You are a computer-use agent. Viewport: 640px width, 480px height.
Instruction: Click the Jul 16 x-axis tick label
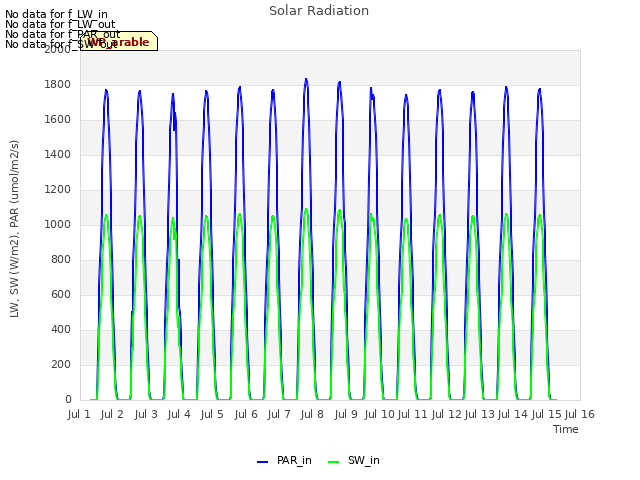[x=580, y=414]
